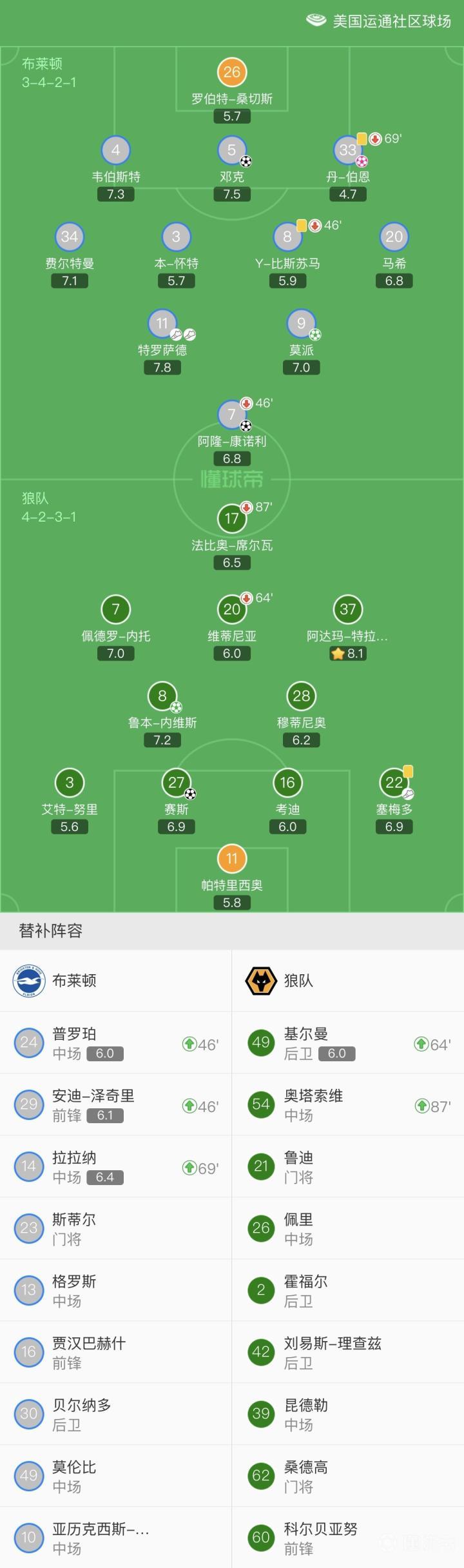Click the 替补阵容 section header
Image resolution: width=464 pixels, height=1568 pixels.
pos(51,930)
